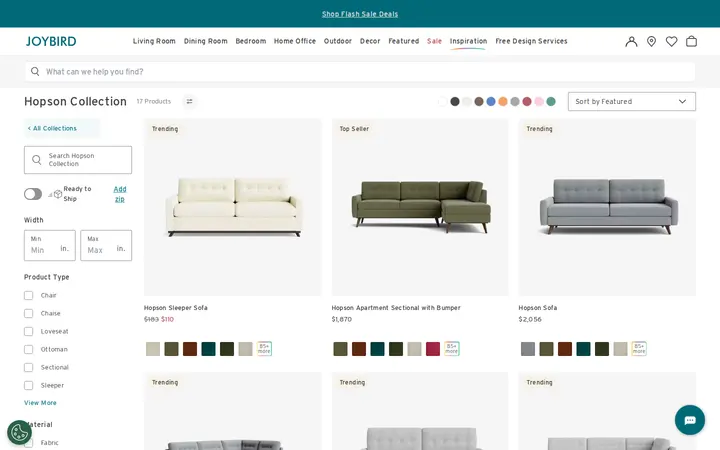
Task: Open the Home Office menu
Action: coord(295,41)
